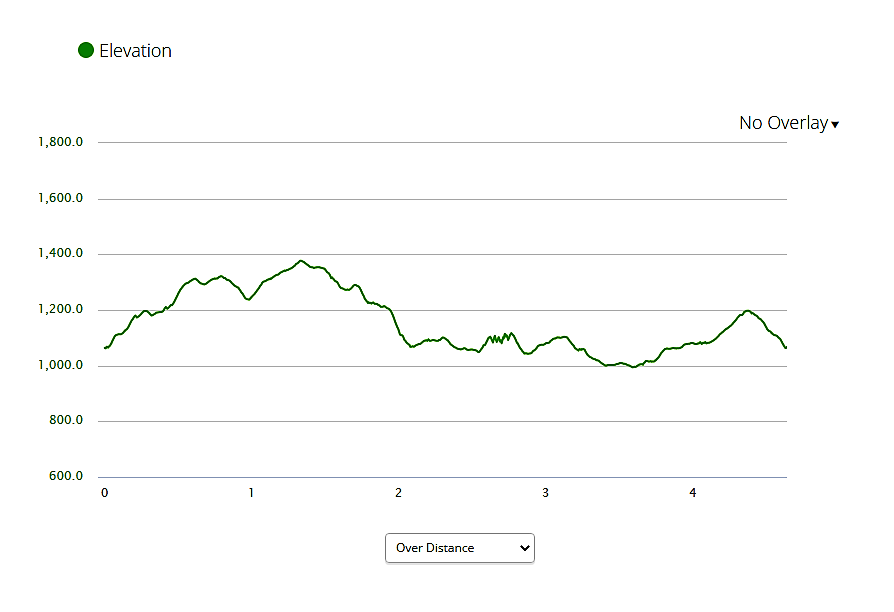
Task: Click the green Elevation legend marker
Action: tap(85, 49)
